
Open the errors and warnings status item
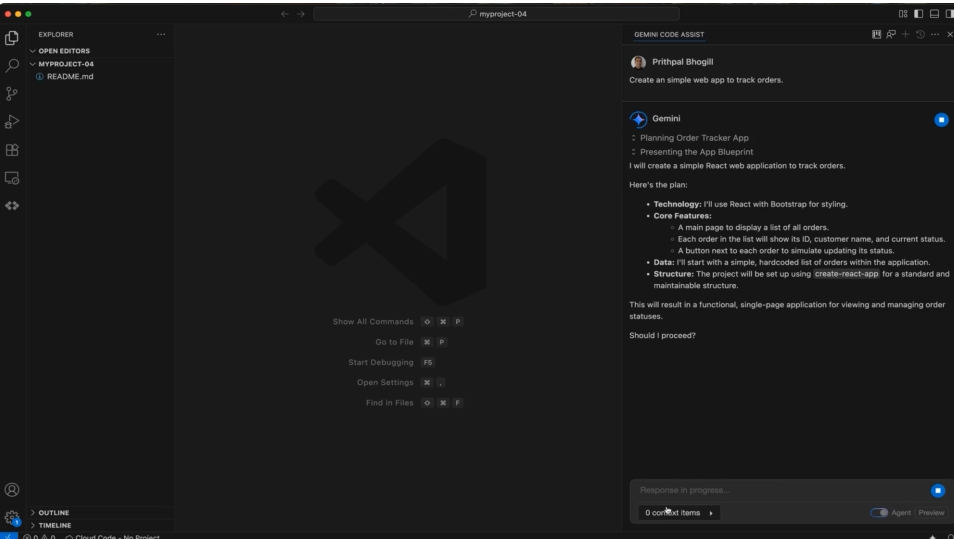pyautogui.click(x=40, y=537)
